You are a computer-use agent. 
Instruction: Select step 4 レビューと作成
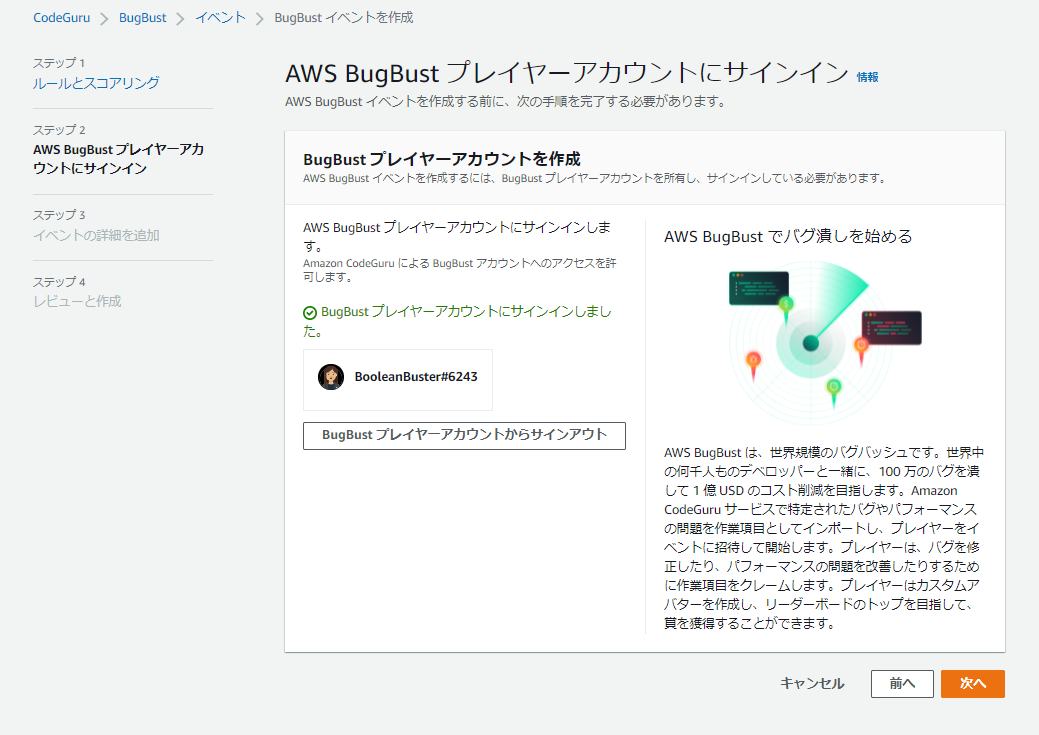[77, 302]
